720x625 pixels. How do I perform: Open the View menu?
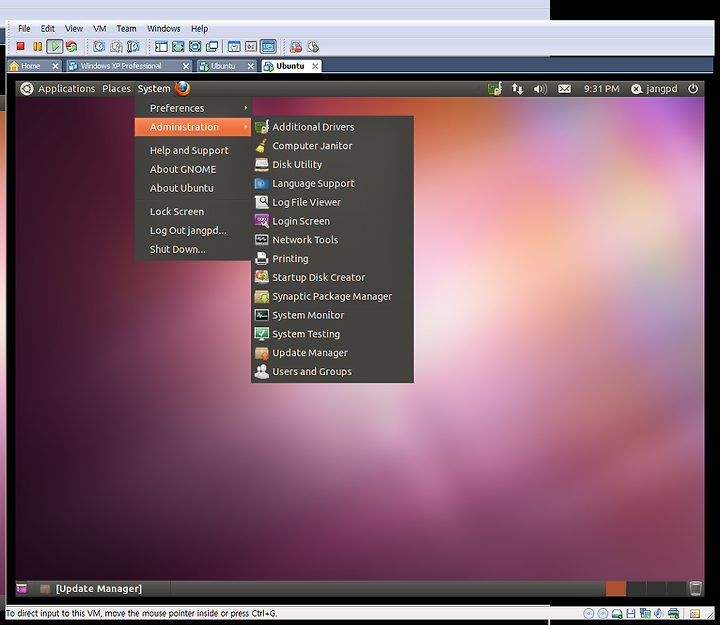(73, 28)
